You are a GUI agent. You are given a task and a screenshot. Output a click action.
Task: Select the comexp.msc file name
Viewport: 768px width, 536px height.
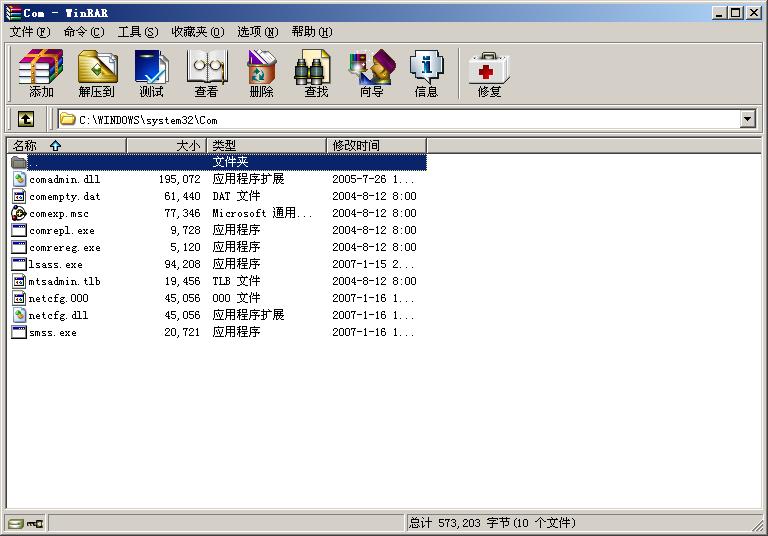59,214
